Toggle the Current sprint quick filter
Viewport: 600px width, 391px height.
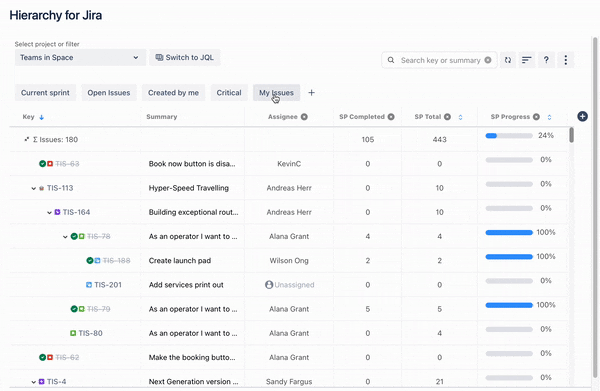pos(45,93)
